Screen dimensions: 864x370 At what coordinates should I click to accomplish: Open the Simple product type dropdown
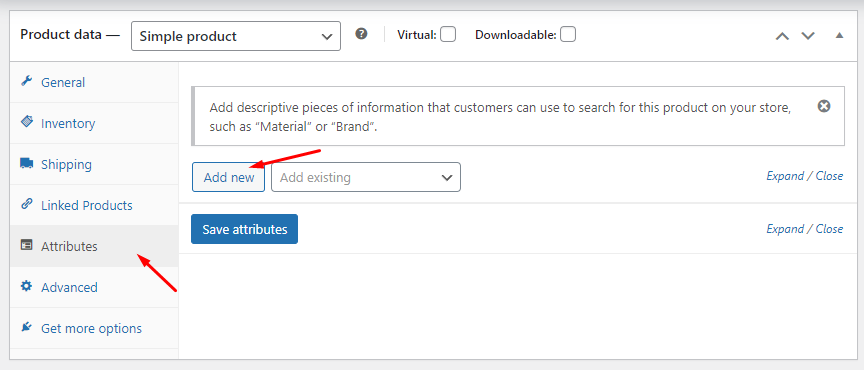pyautogui.click(x=236, y=36)
